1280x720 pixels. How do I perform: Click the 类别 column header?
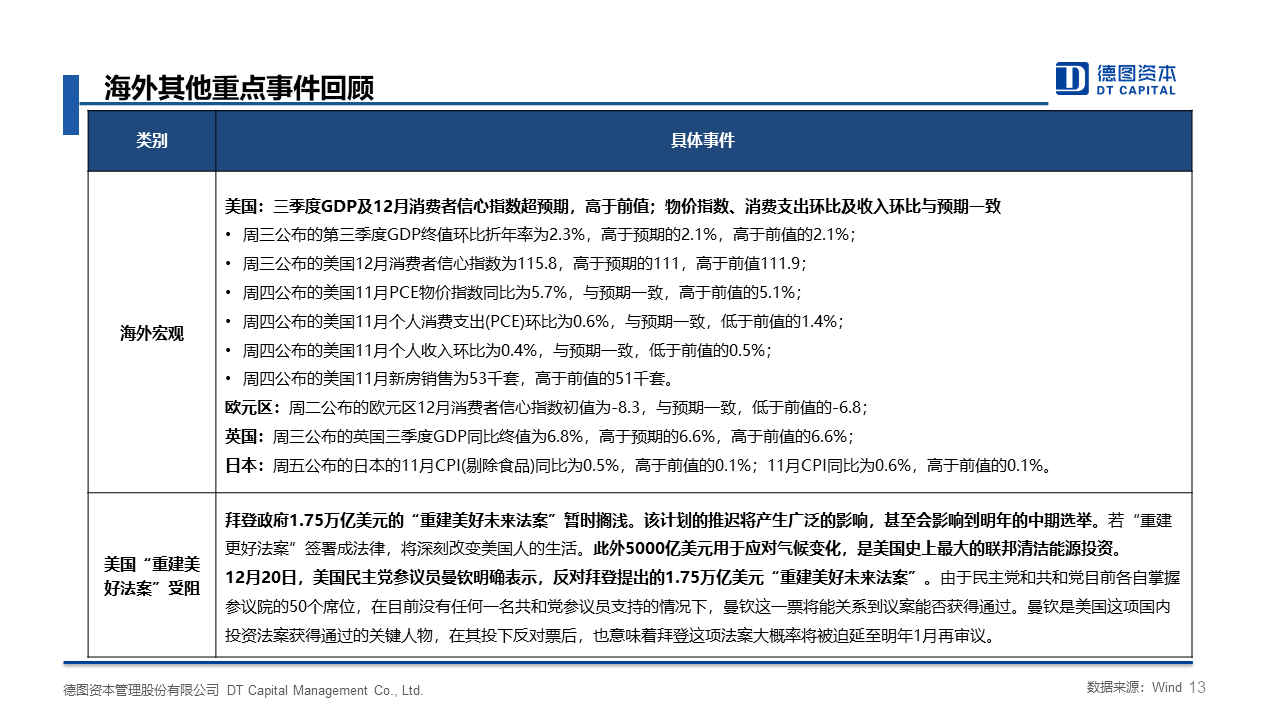152,141
